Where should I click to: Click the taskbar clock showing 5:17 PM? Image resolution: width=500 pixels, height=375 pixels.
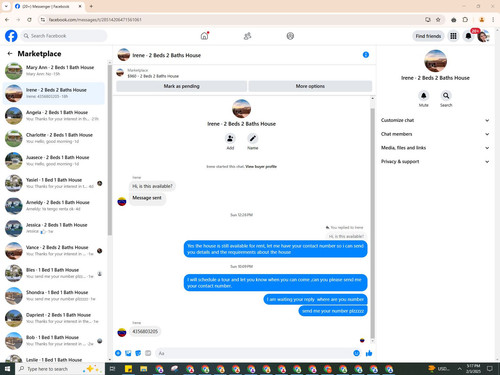coord(473,369)
